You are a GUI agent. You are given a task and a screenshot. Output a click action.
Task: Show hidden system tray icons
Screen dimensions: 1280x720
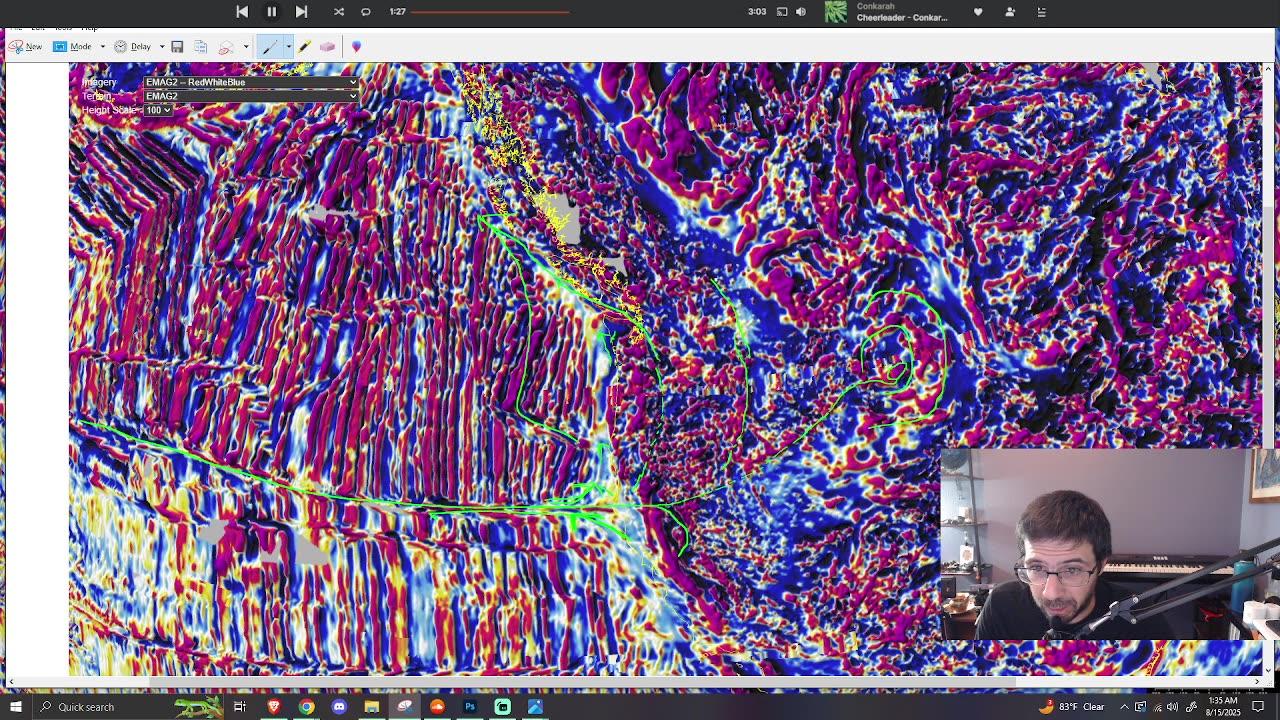[1124, 707]
